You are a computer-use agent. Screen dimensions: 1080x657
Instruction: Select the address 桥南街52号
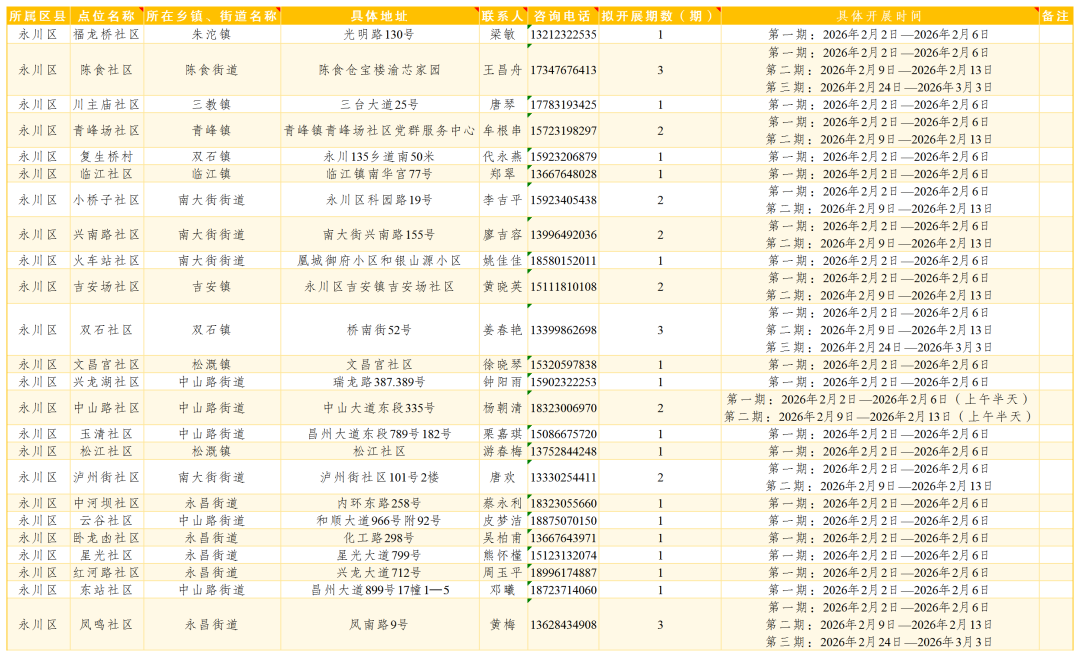(380, 330)
